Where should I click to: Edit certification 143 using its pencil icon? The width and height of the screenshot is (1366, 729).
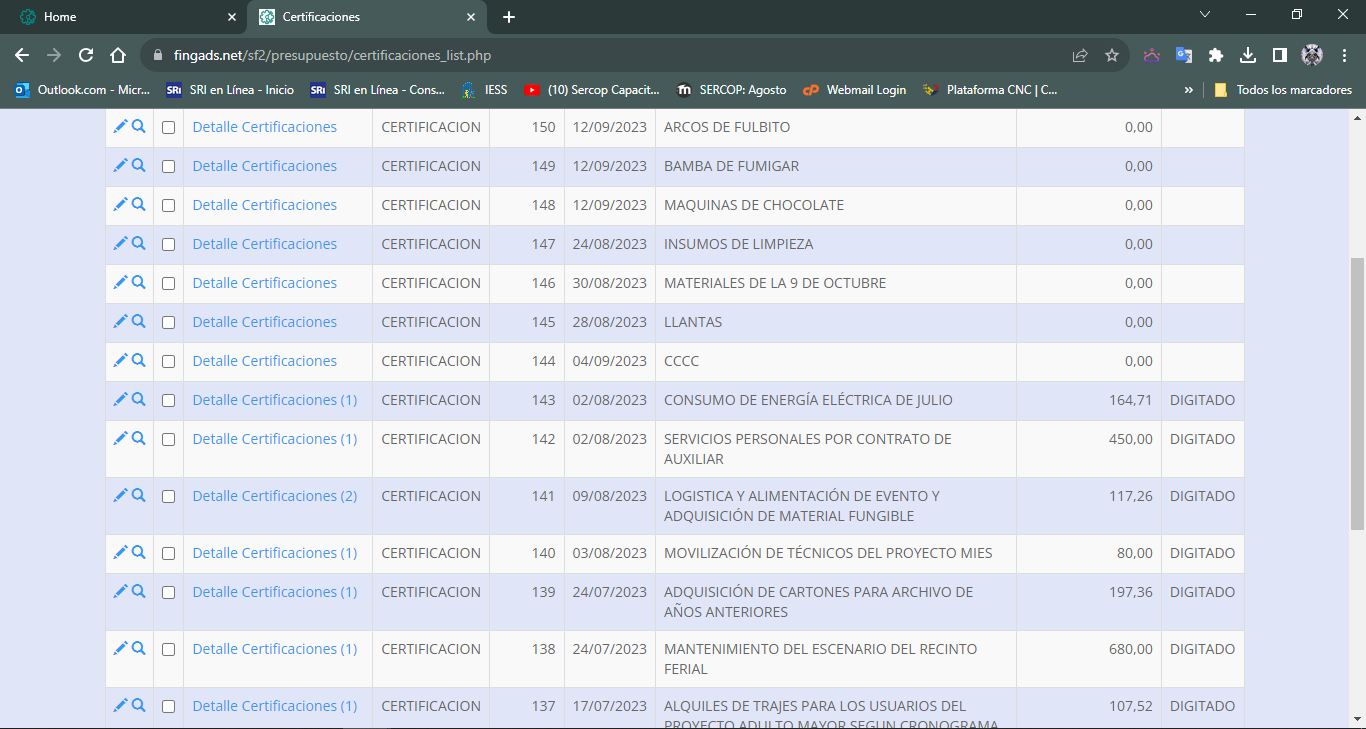(120, 399)
